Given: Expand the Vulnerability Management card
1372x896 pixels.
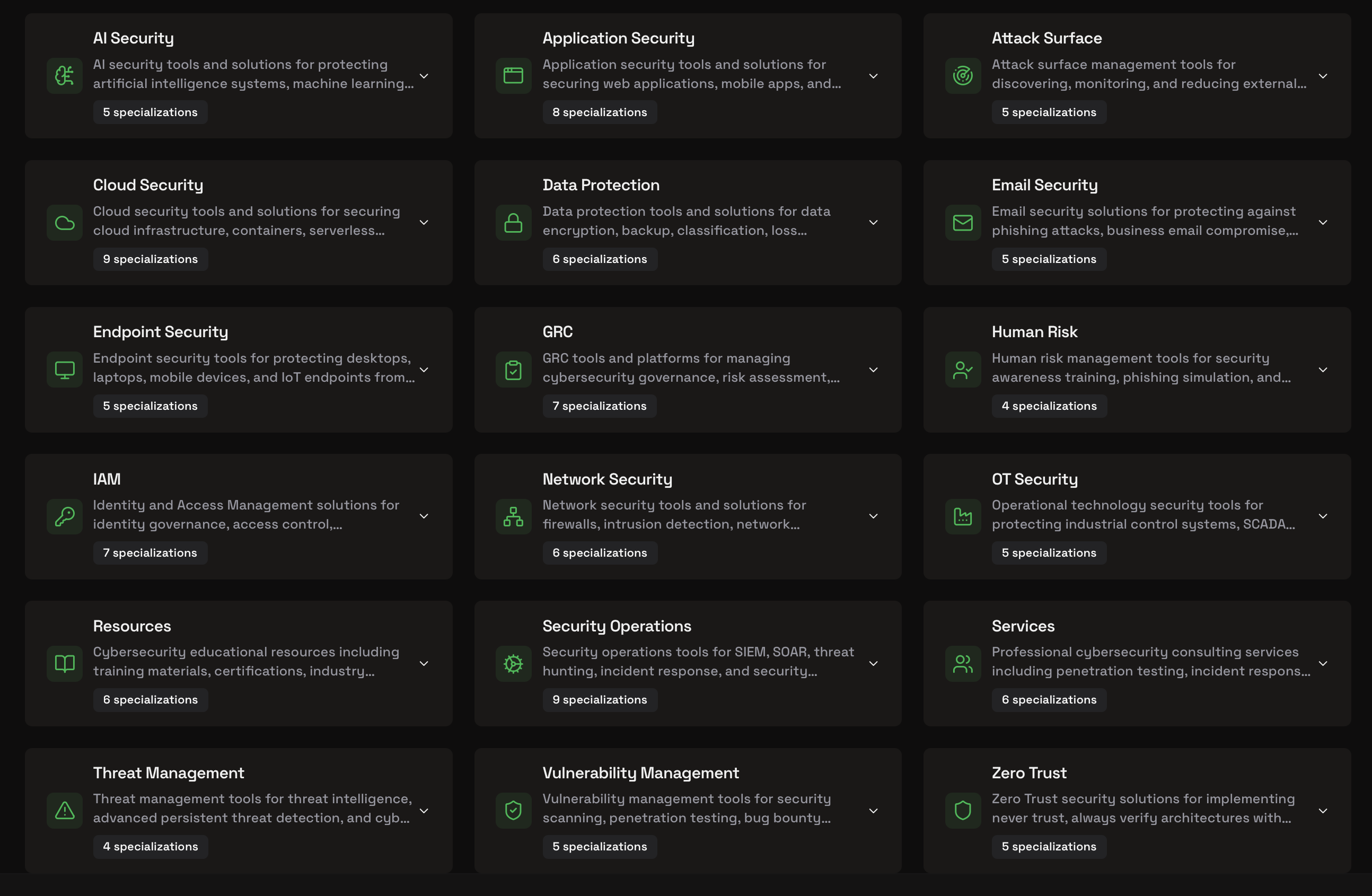Looking at the screenshot, I should point(873,810).
